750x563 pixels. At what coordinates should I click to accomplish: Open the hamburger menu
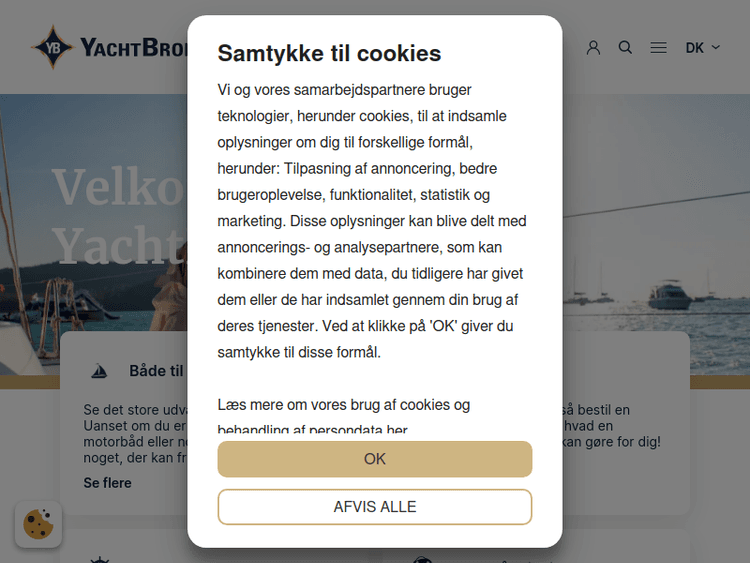point(658,47)
